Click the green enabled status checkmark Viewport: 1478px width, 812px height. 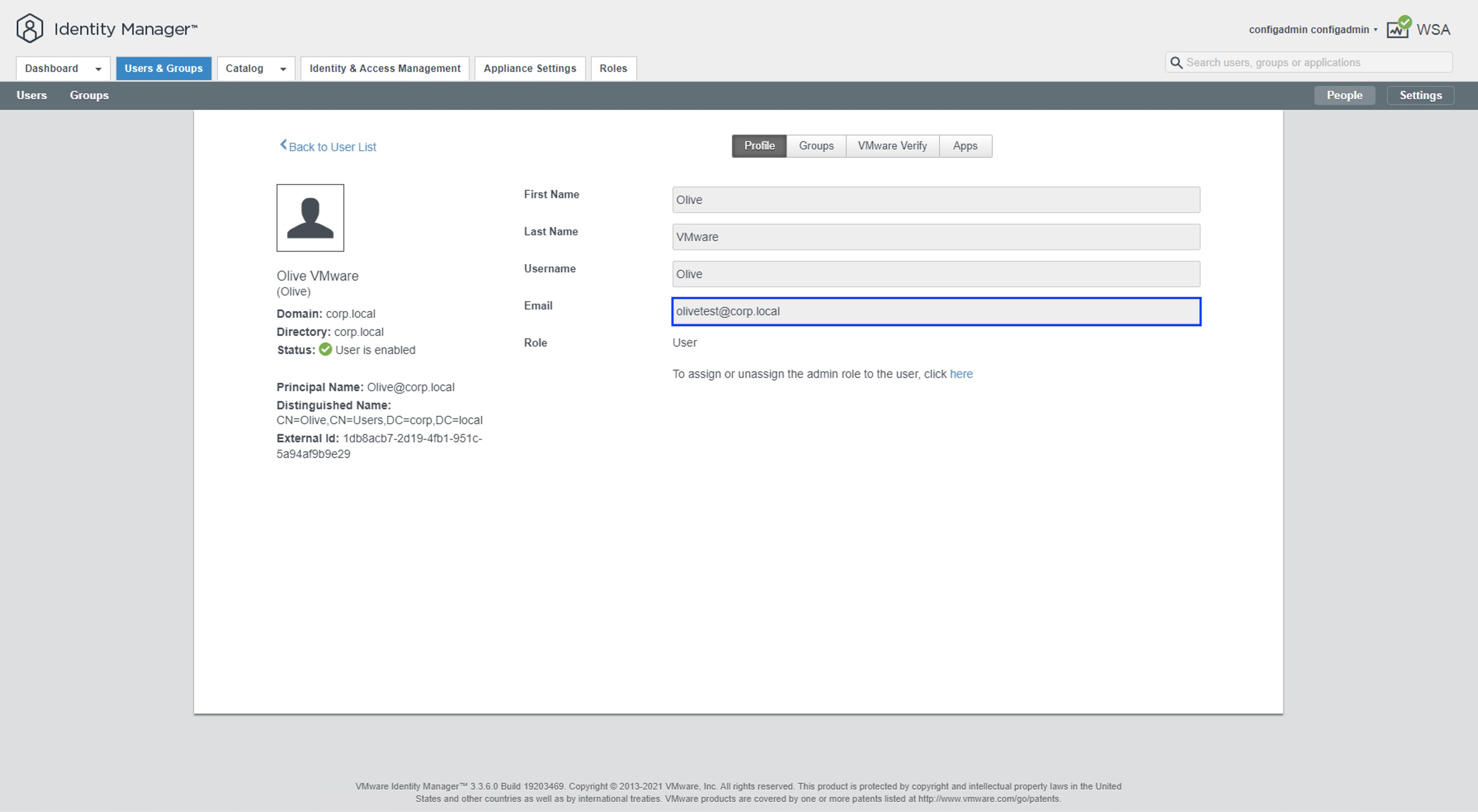[325, 349]
